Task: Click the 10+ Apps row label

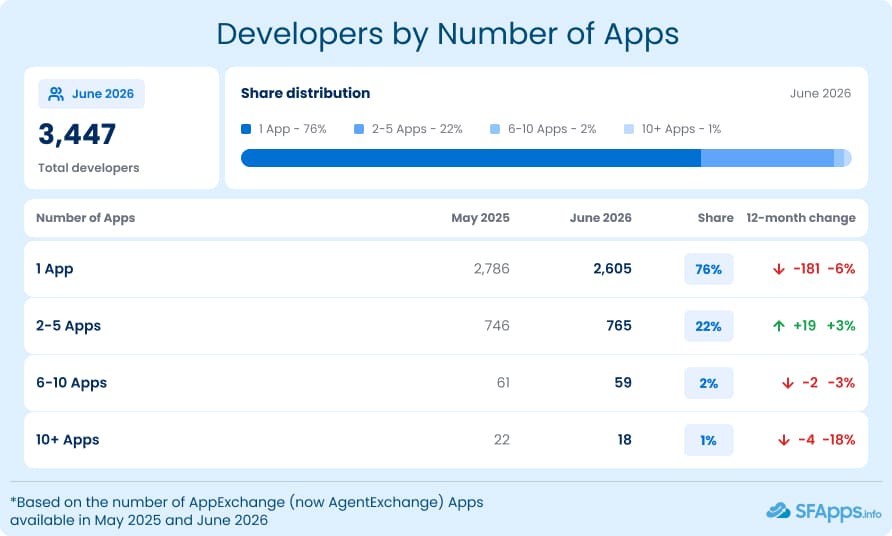Action: point(68,440)
